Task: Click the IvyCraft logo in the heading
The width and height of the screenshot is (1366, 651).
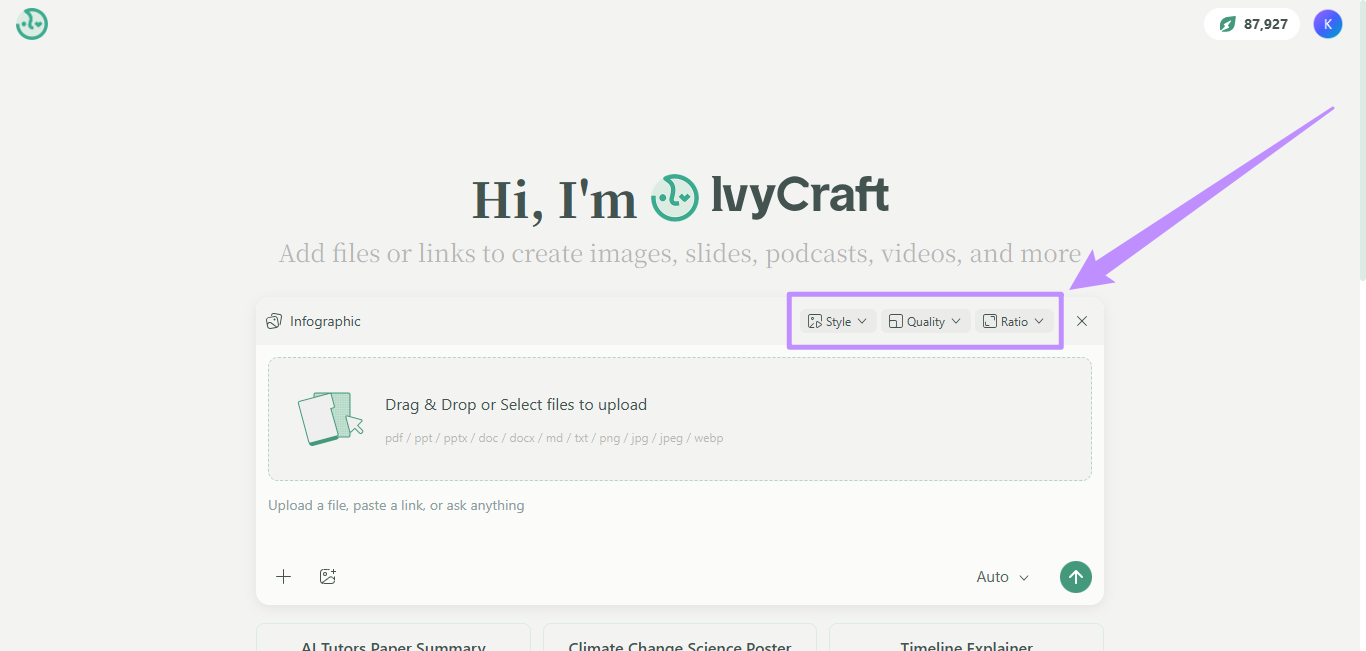Action: pos(770,197)
